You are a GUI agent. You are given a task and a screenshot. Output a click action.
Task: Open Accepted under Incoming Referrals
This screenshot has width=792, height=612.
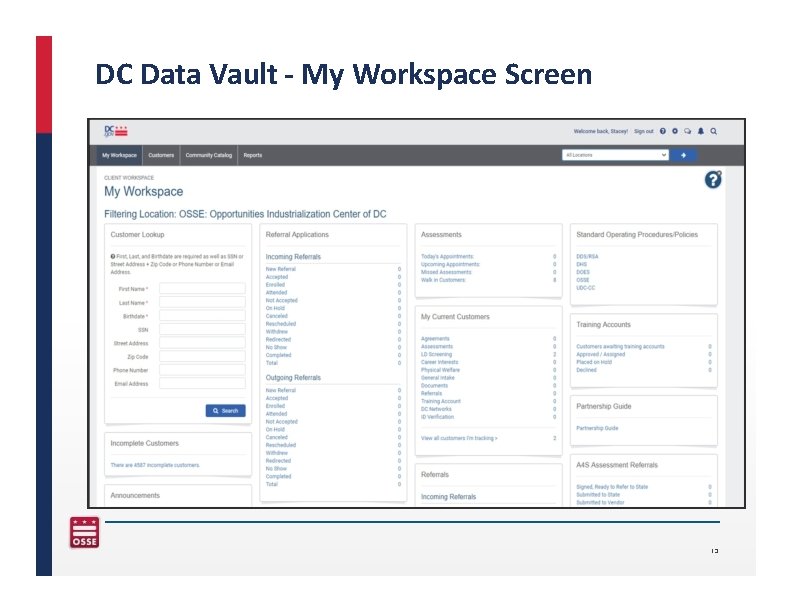277,277
